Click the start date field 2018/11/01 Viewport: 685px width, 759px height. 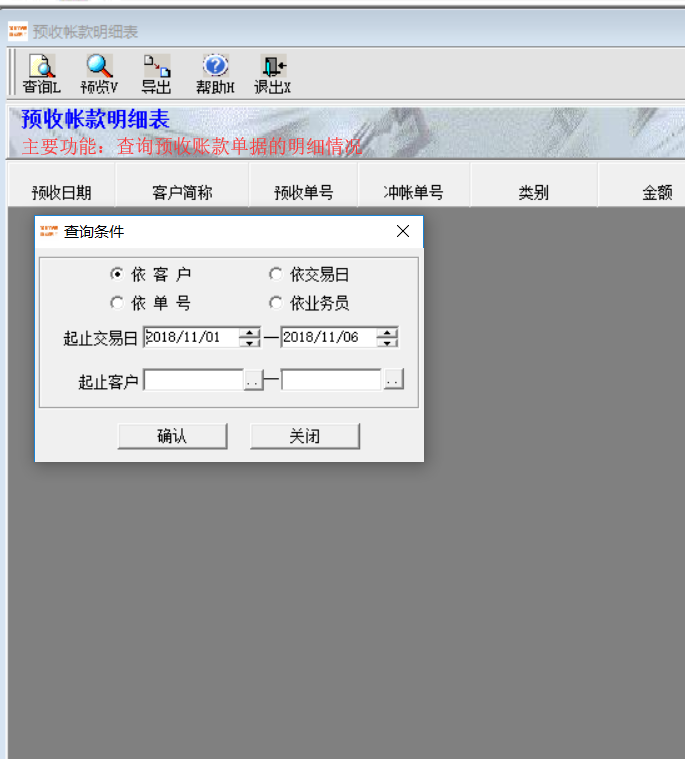coord(192,337)
